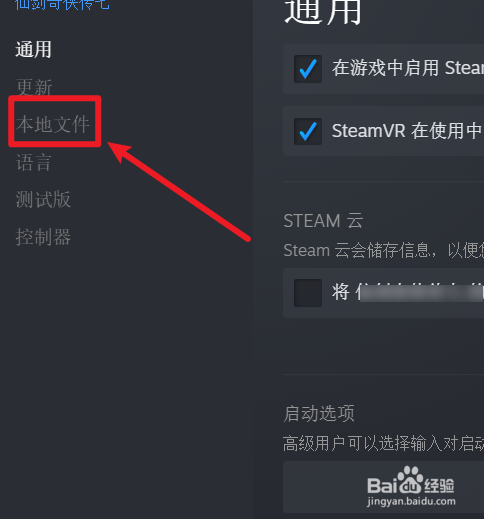Click the Baidu 经验 watermark logo
The image size is (484, 519).
coord(411,481)
